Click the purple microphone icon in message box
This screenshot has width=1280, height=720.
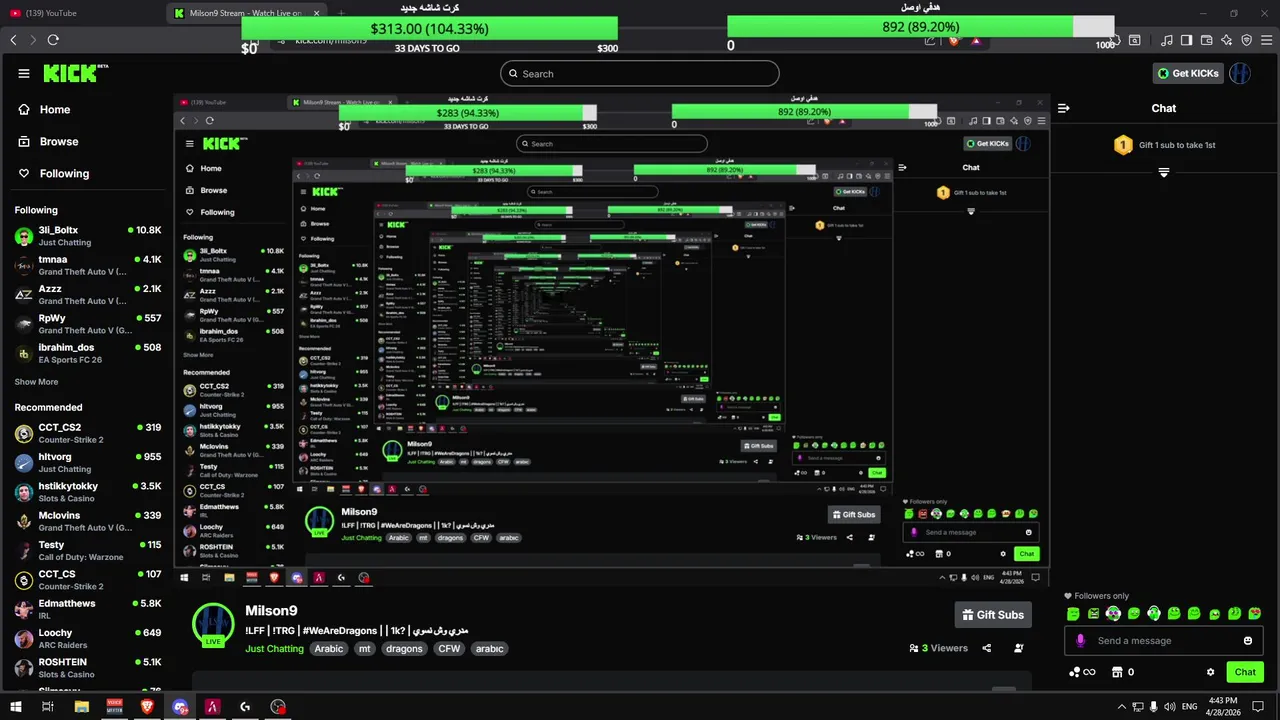point(1080,641)
